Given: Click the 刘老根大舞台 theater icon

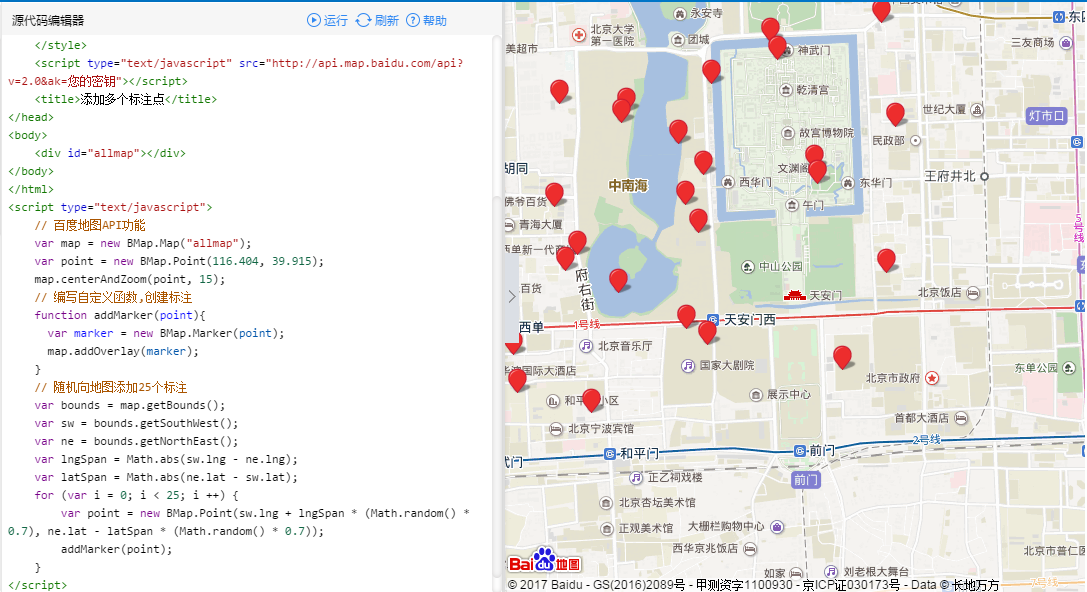Looking at the screenshot, I should click(831, 572).
